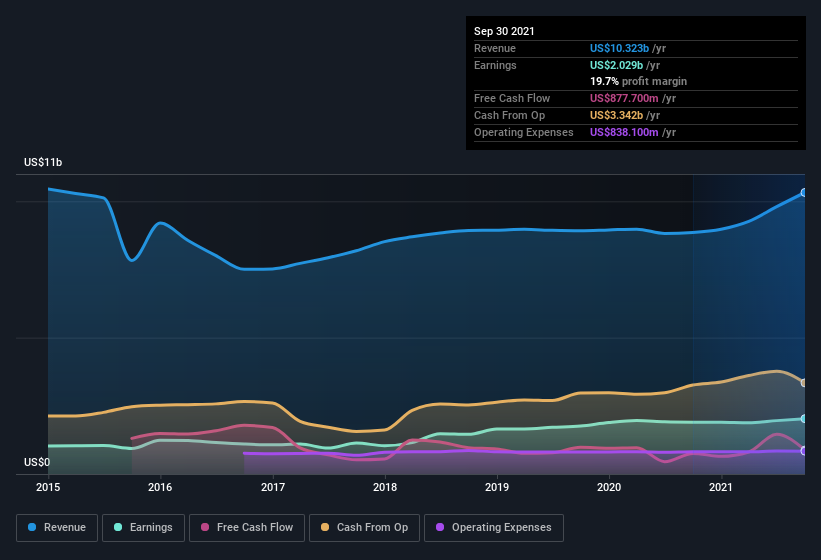Click the 2015 x-axis label
Image resolution: width=821 pixels, height=560 pixels.
tap(48, 487)
